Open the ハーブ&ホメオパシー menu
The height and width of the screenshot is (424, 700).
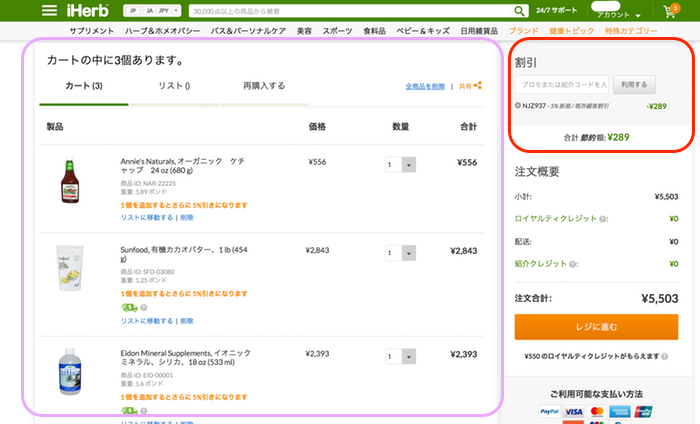pos(162,31)
